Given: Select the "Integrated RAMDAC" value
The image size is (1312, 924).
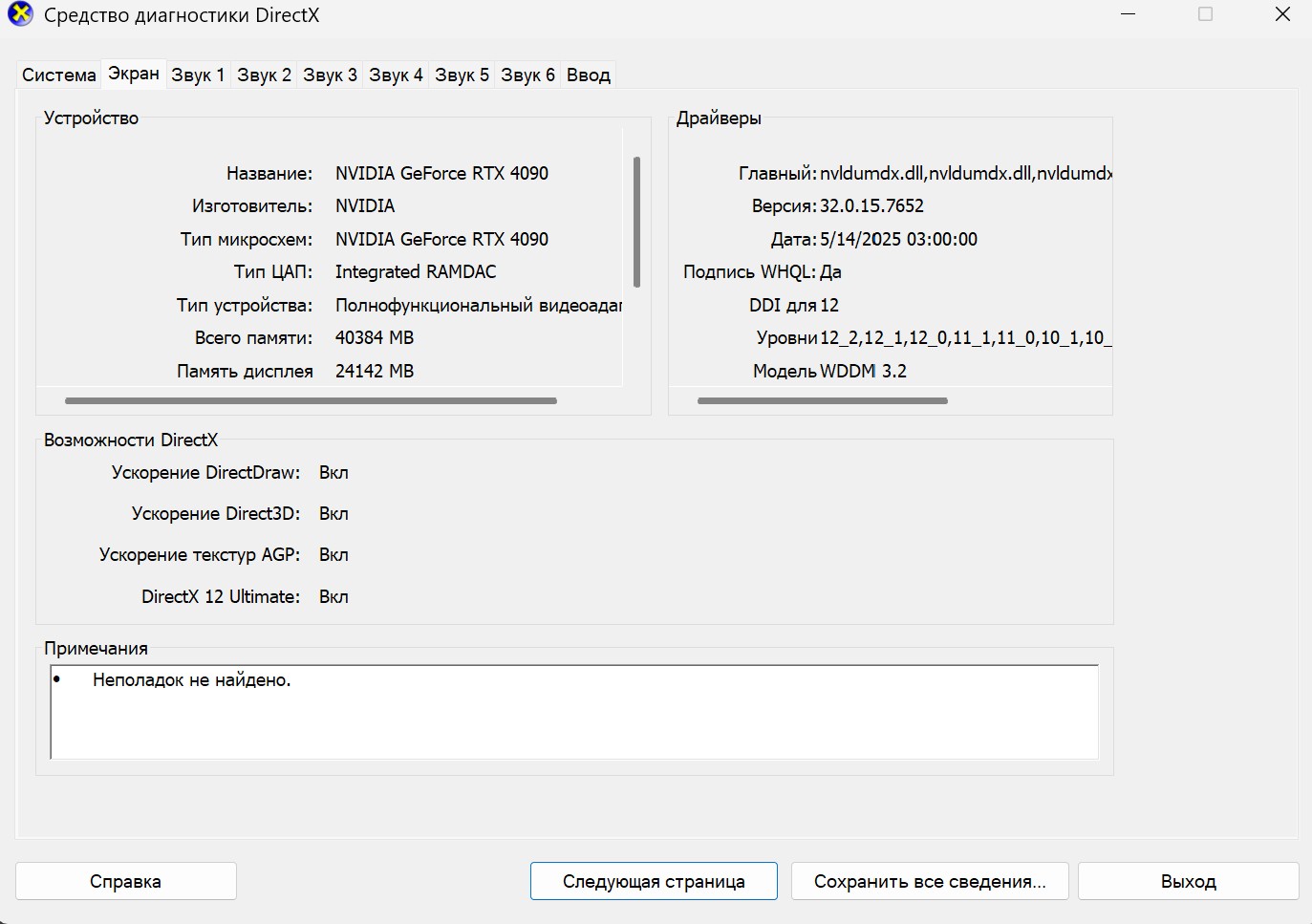Looking at the screenshot, I should 416,271.
